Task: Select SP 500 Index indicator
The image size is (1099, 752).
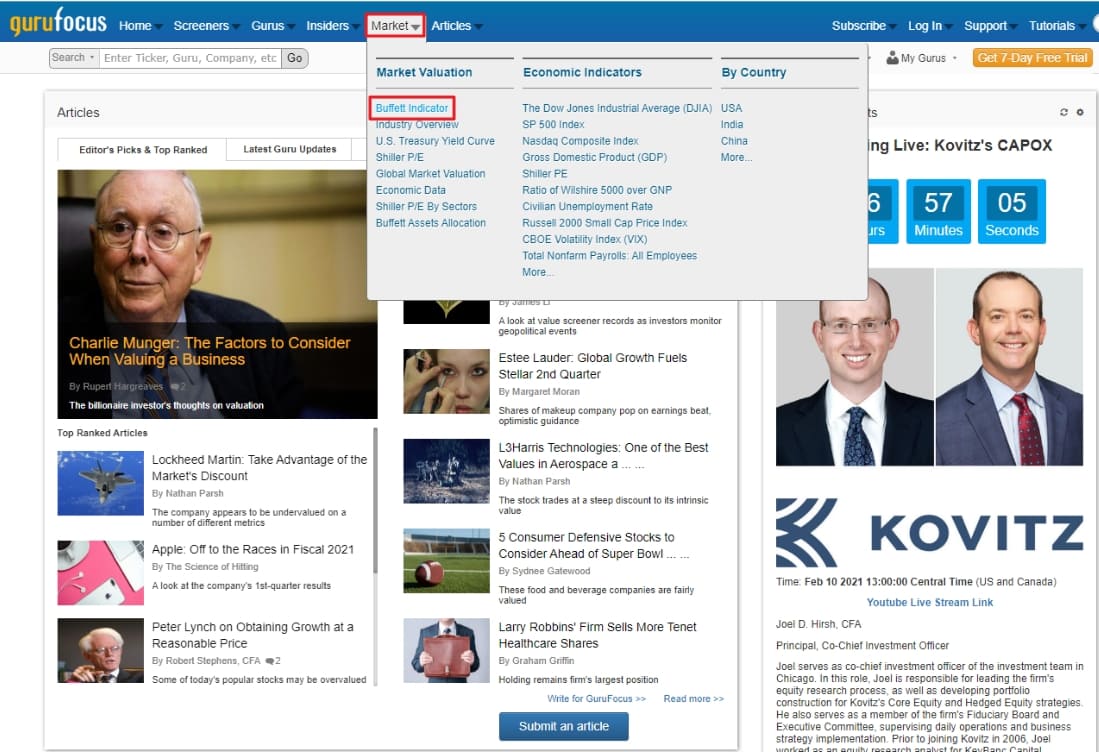Action: [553, 124]
